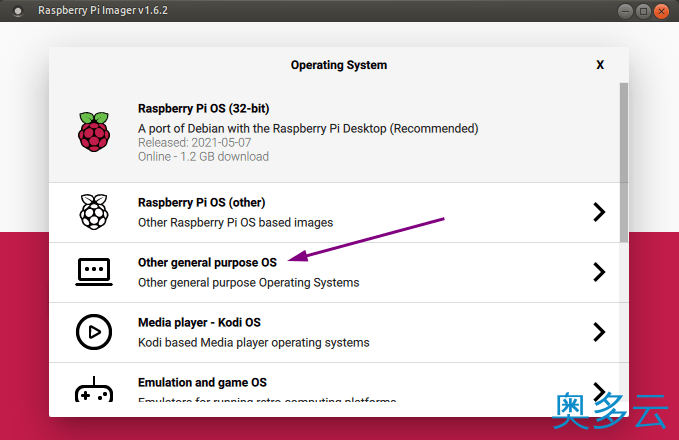
Task: Click the OS list vertical scrollbar
Action: 624,162
